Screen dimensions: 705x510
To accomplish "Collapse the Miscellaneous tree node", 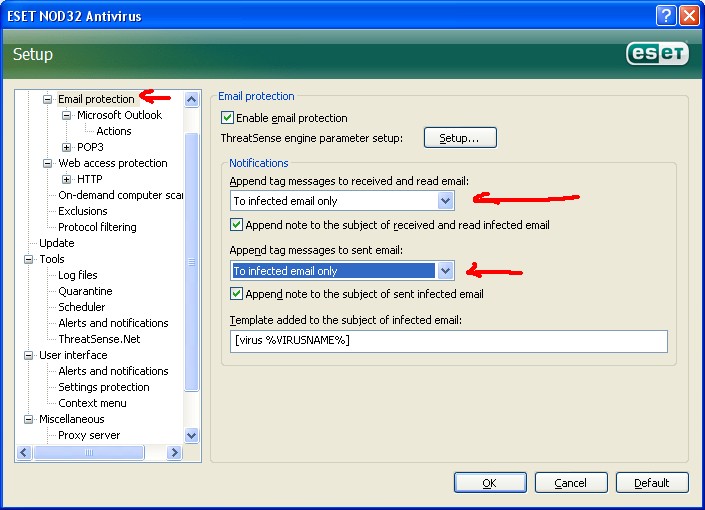I will [28, 419].
